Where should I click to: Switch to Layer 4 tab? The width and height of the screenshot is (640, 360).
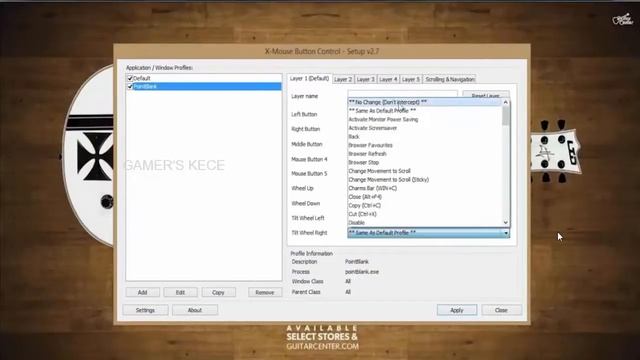pos(388,79)
